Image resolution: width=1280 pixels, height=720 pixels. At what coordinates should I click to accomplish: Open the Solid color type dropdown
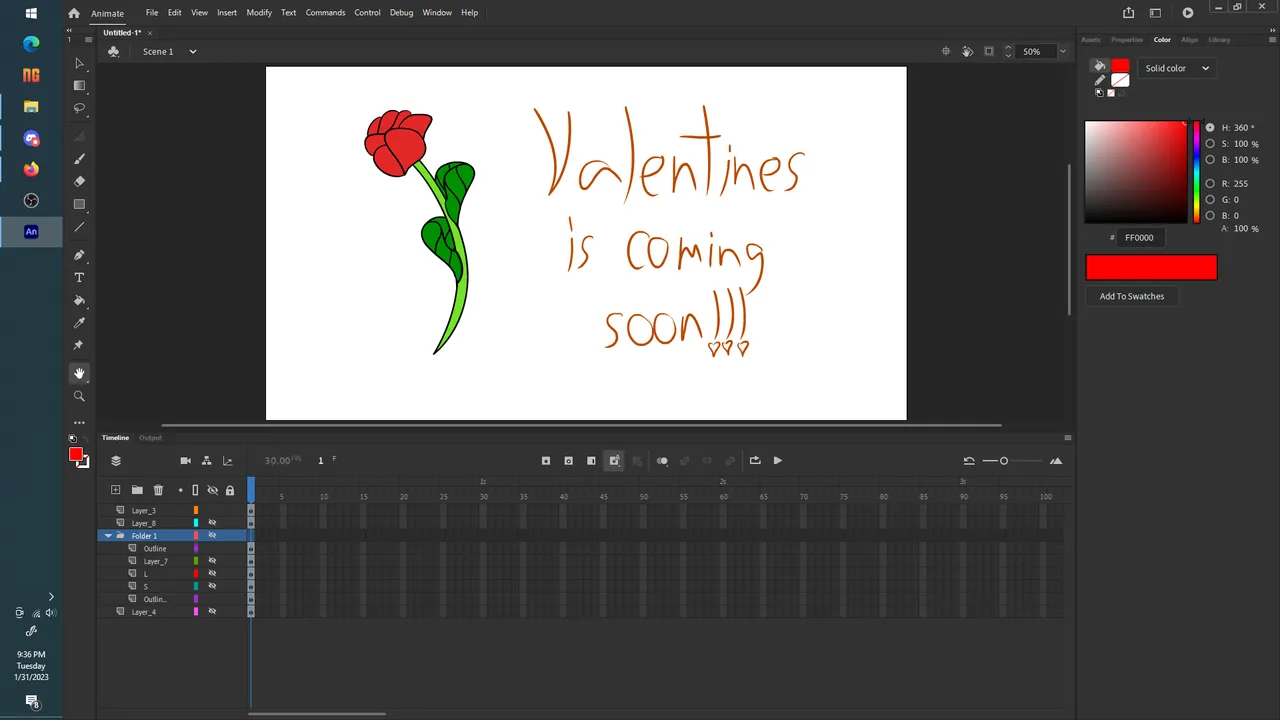pos(1176,68)
